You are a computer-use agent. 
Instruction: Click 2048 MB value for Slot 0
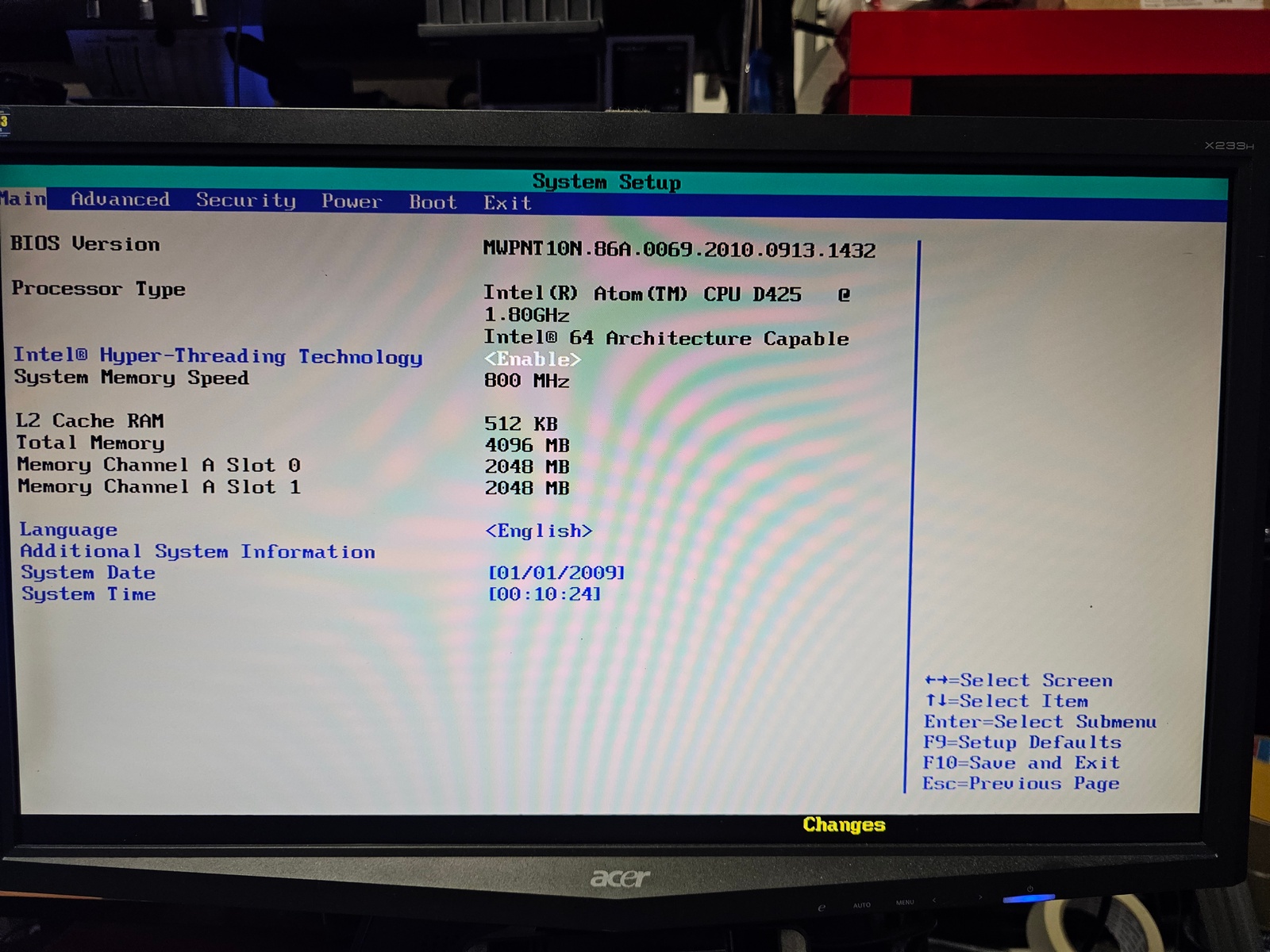[x=527, y=466]
